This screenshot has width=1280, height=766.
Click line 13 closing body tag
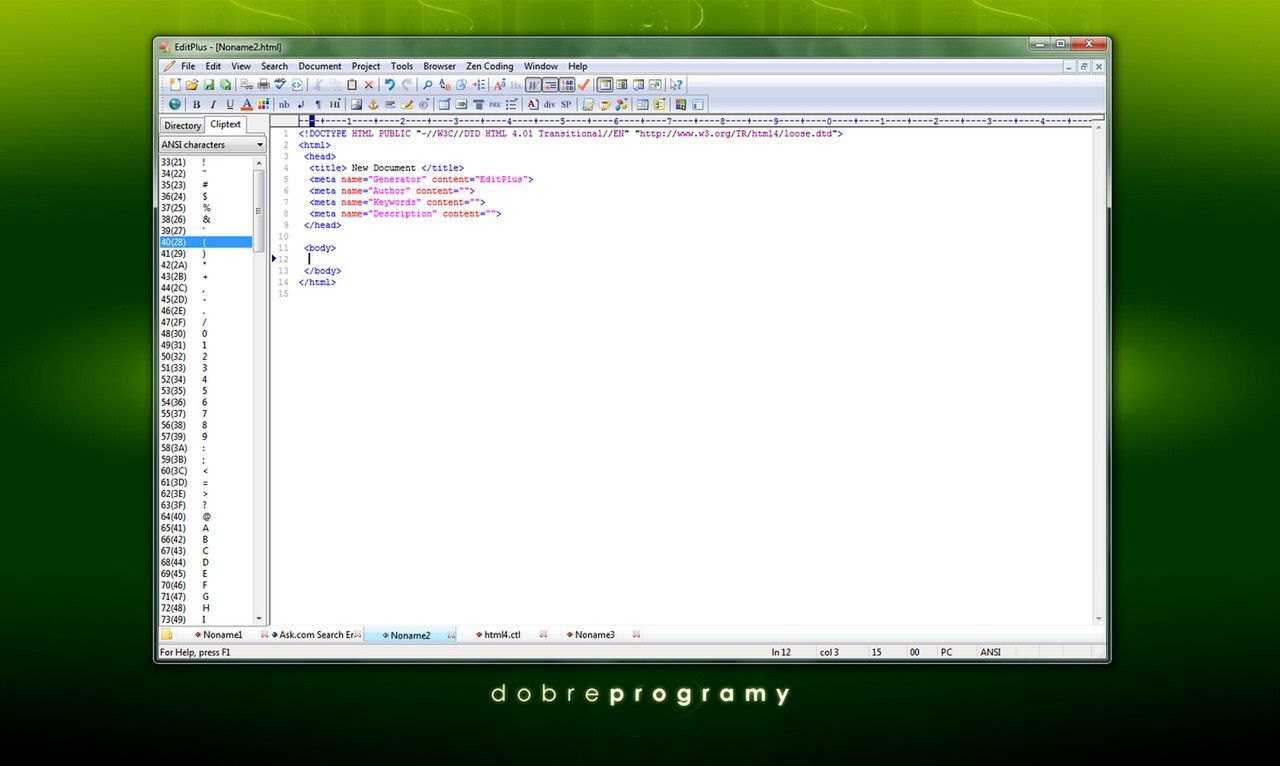[x=323, y=271]
